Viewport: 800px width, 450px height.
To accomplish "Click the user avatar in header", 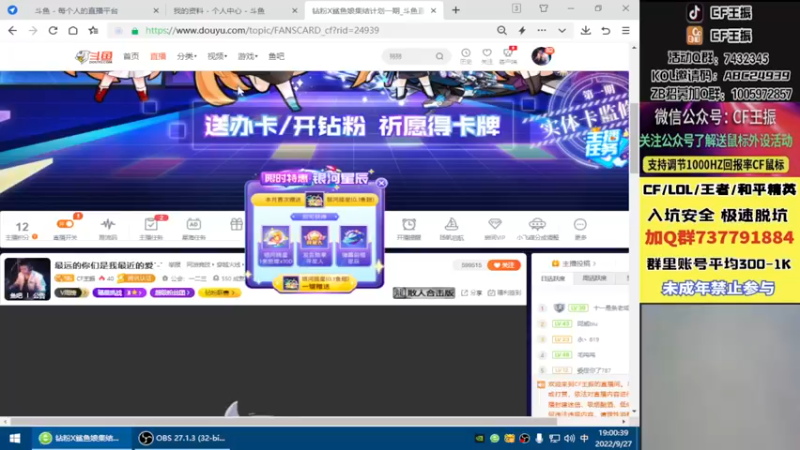I will coord(541,56).
